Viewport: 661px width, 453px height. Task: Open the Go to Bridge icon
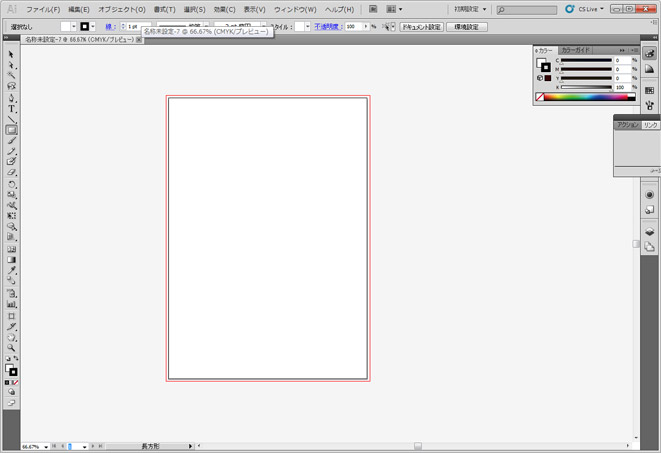click(x=373, y=9)
